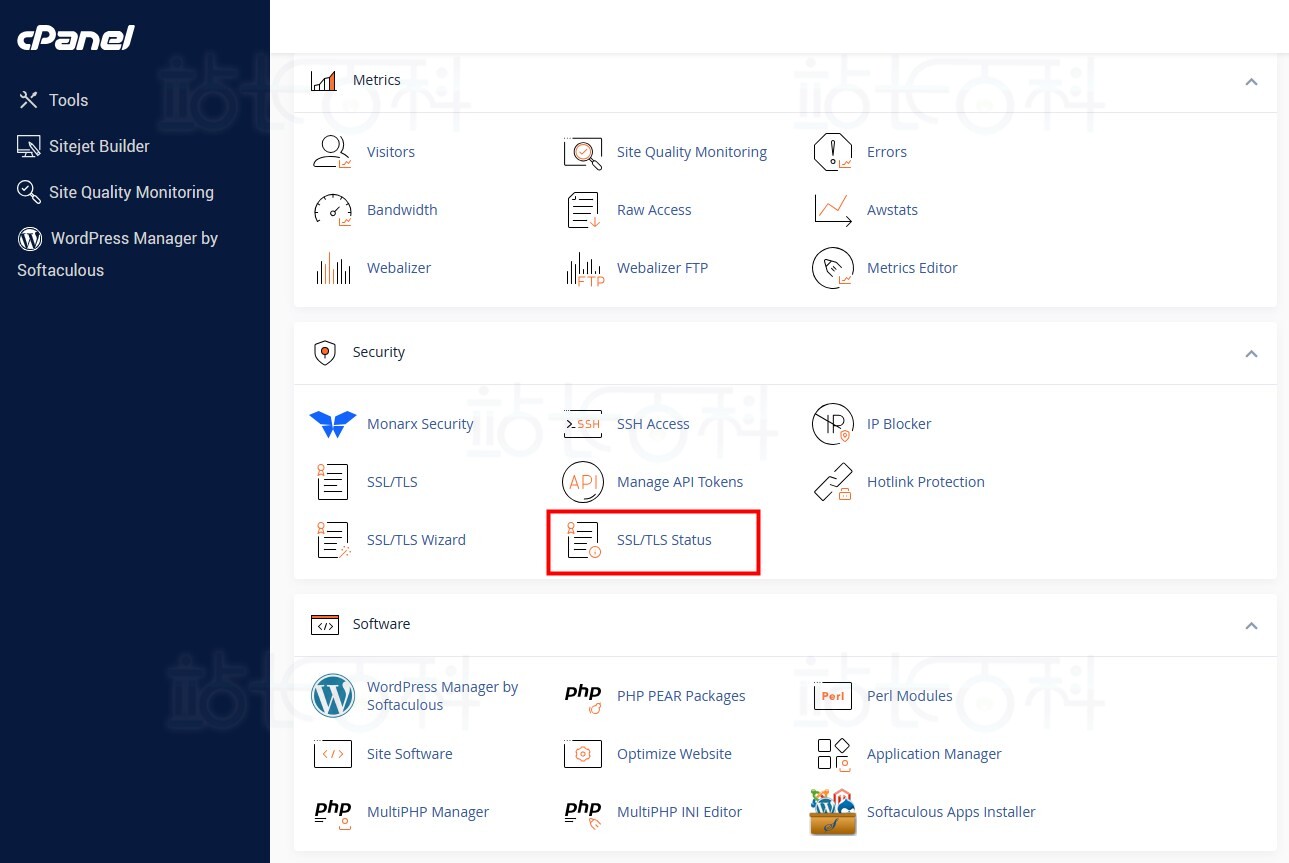1289x863 pixels.
Task: Open the Visitors icon
Action: (332, 152)
